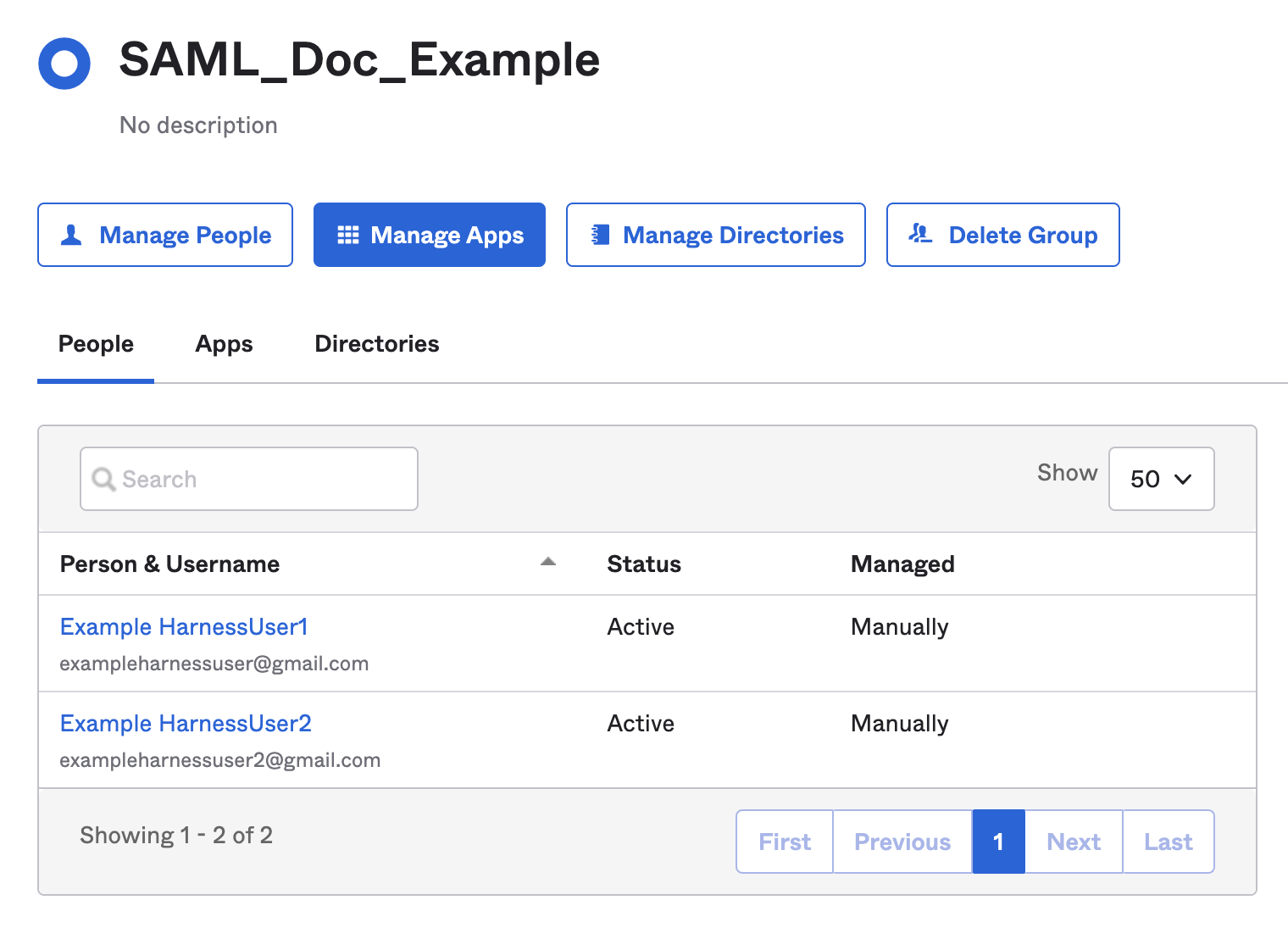Open Example HarnessUser2 profile link
Screen dimensions: 1288x950
pos(186,724)
